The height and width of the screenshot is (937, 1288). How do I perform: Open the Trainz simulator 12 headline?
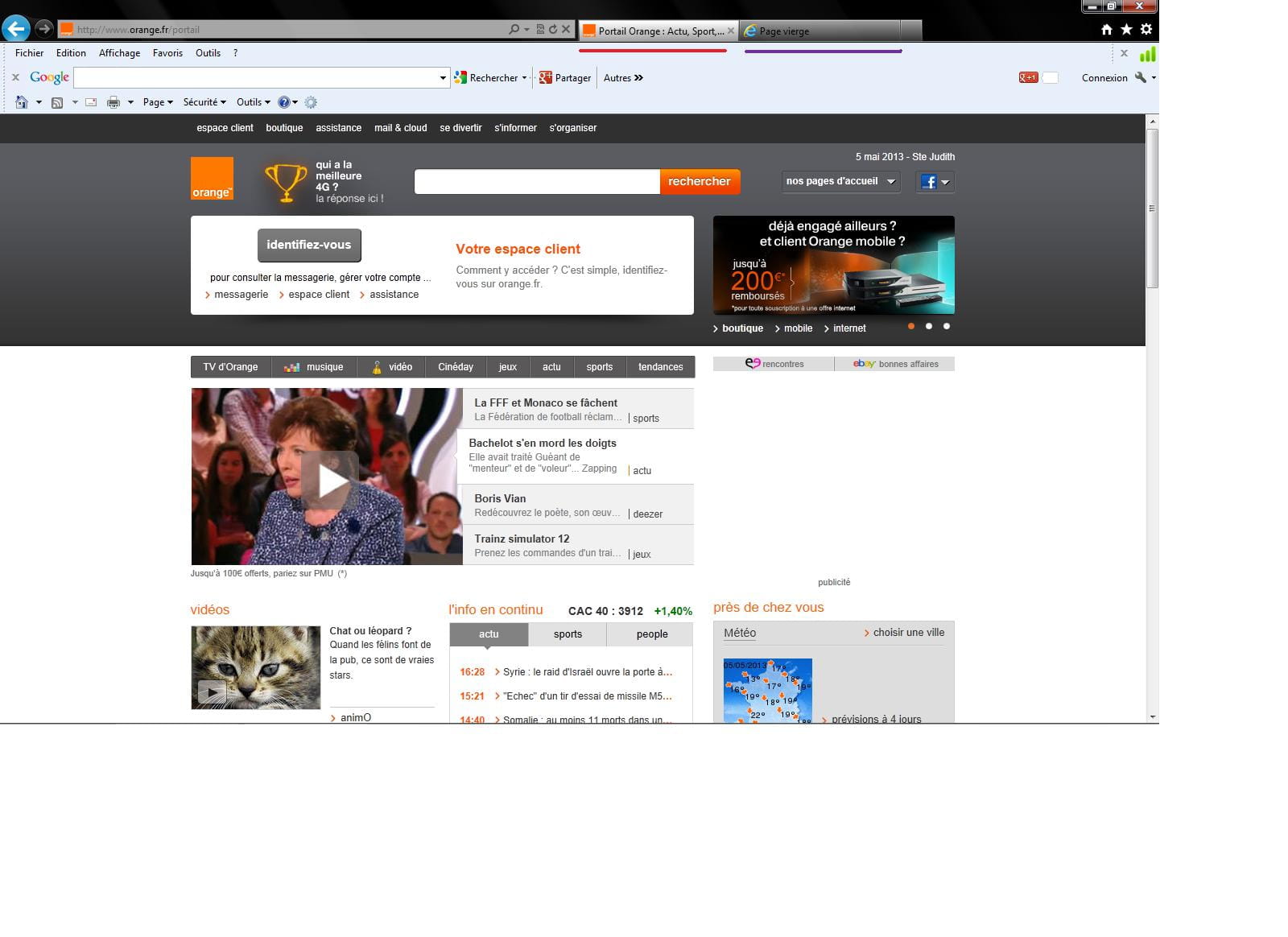click(522, 539)
